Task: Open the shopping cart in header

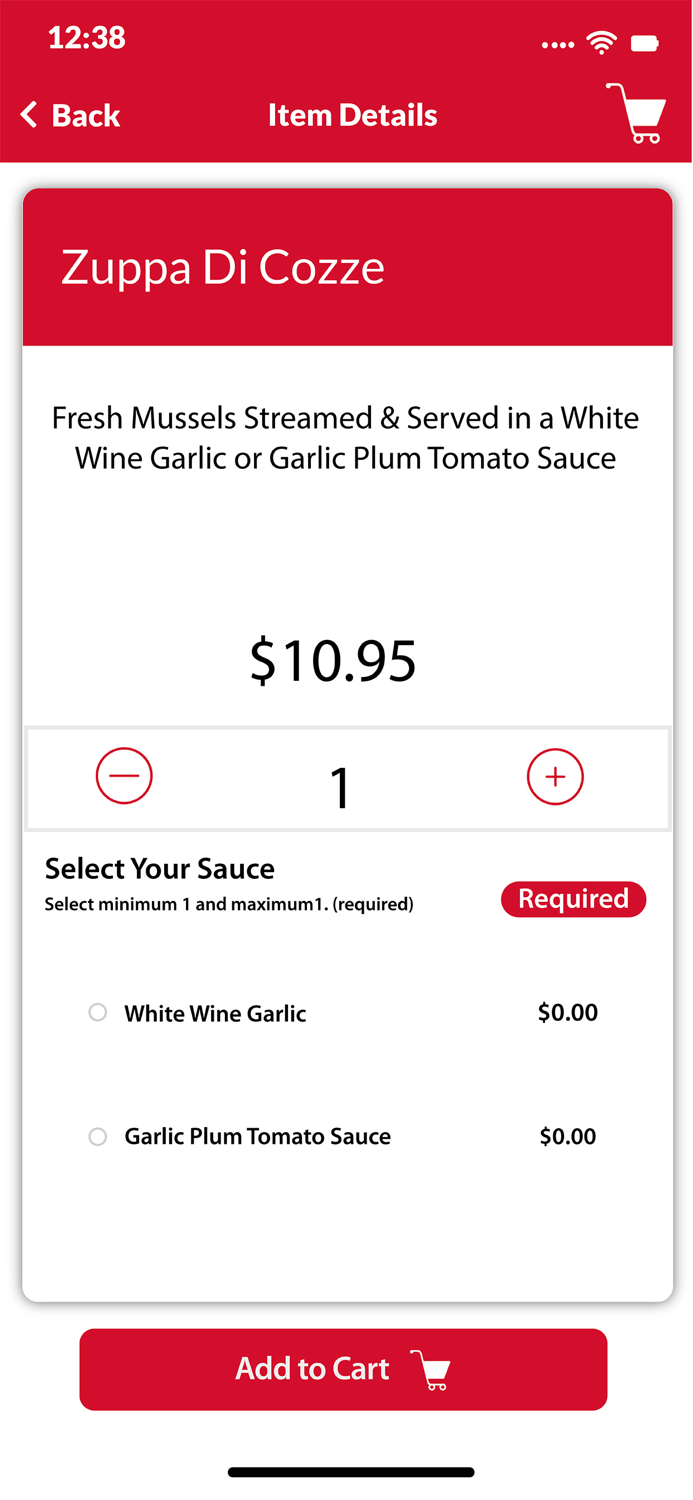Action: [636, 113]
